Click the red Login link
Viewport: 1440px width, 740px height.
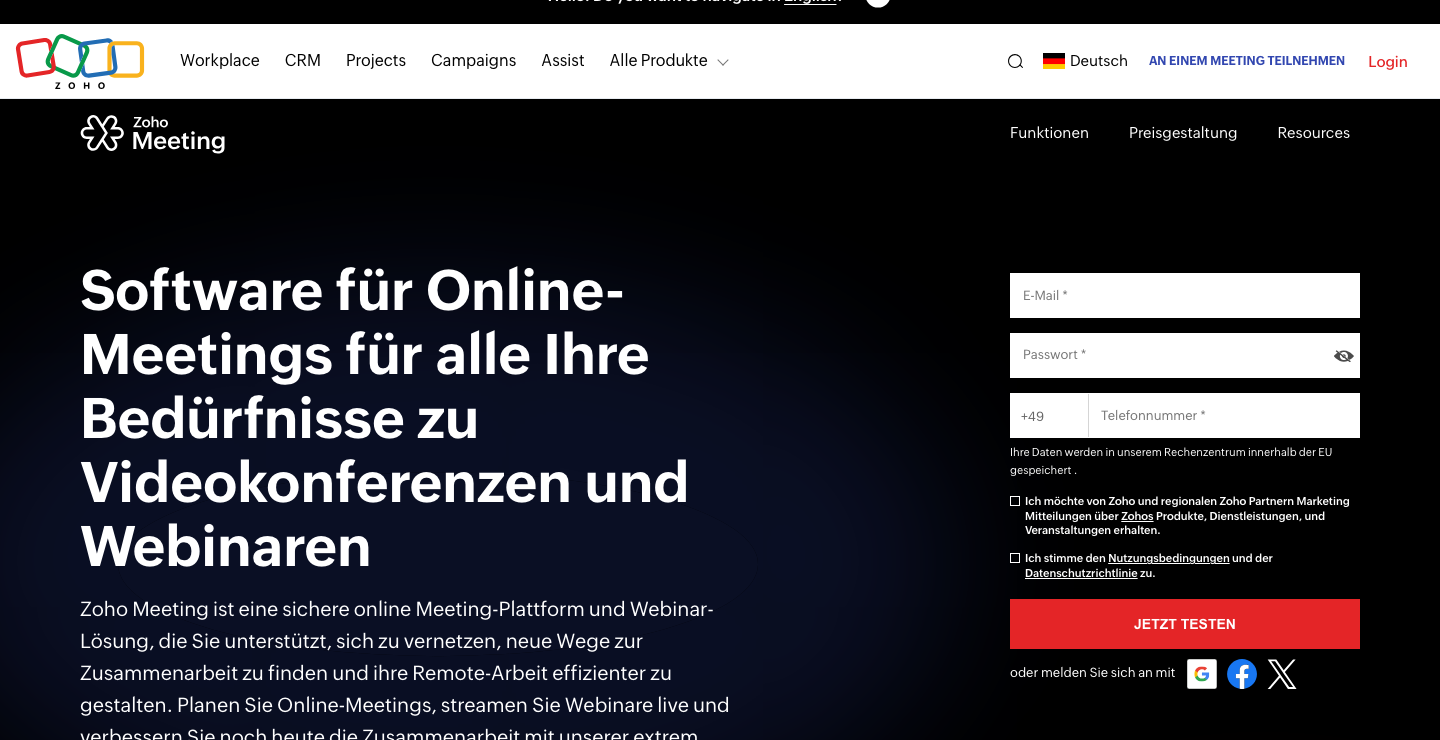(x=1388, y=62)
